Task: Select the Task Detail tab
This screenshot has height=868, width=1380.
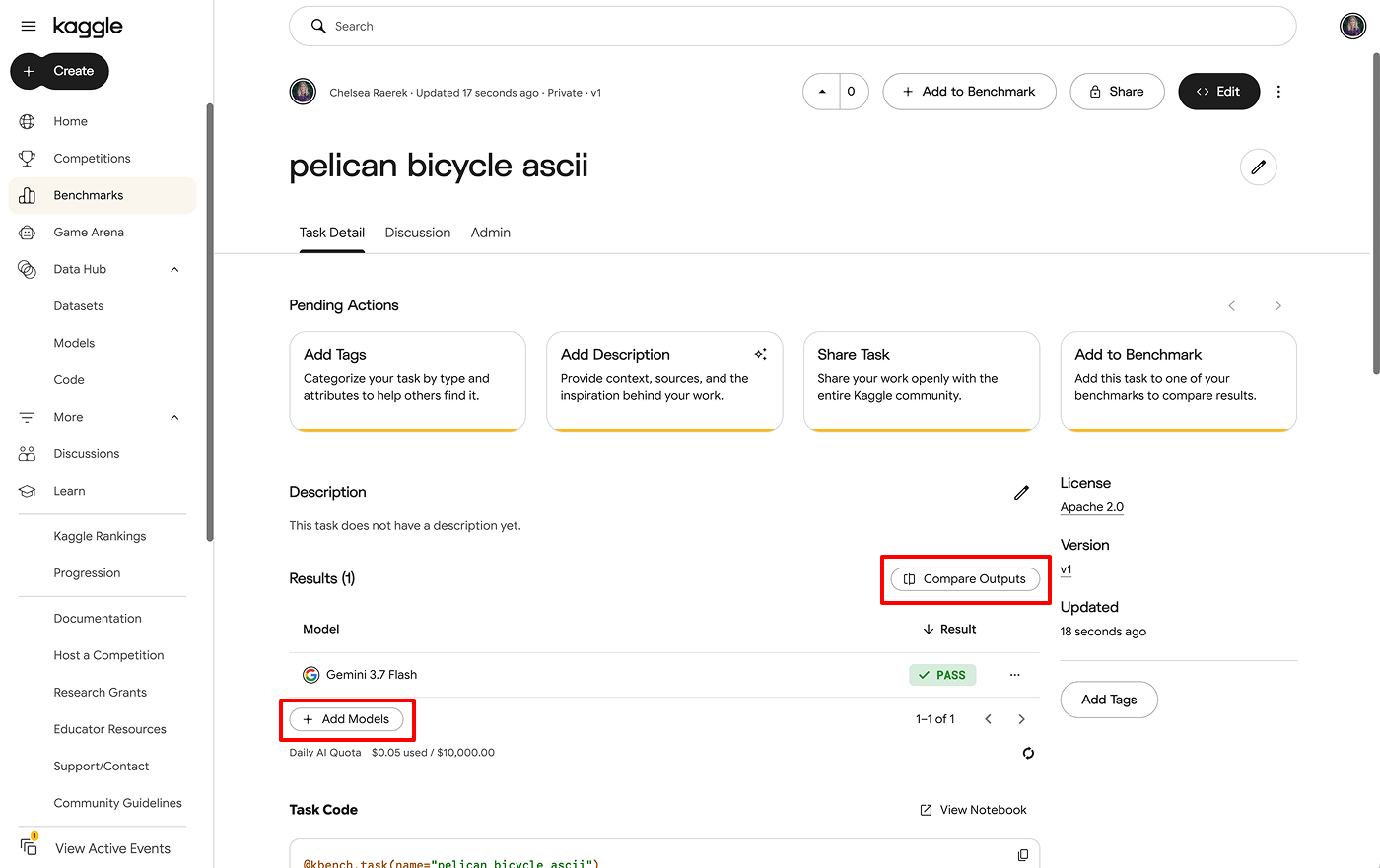Action: coord(332,233)
